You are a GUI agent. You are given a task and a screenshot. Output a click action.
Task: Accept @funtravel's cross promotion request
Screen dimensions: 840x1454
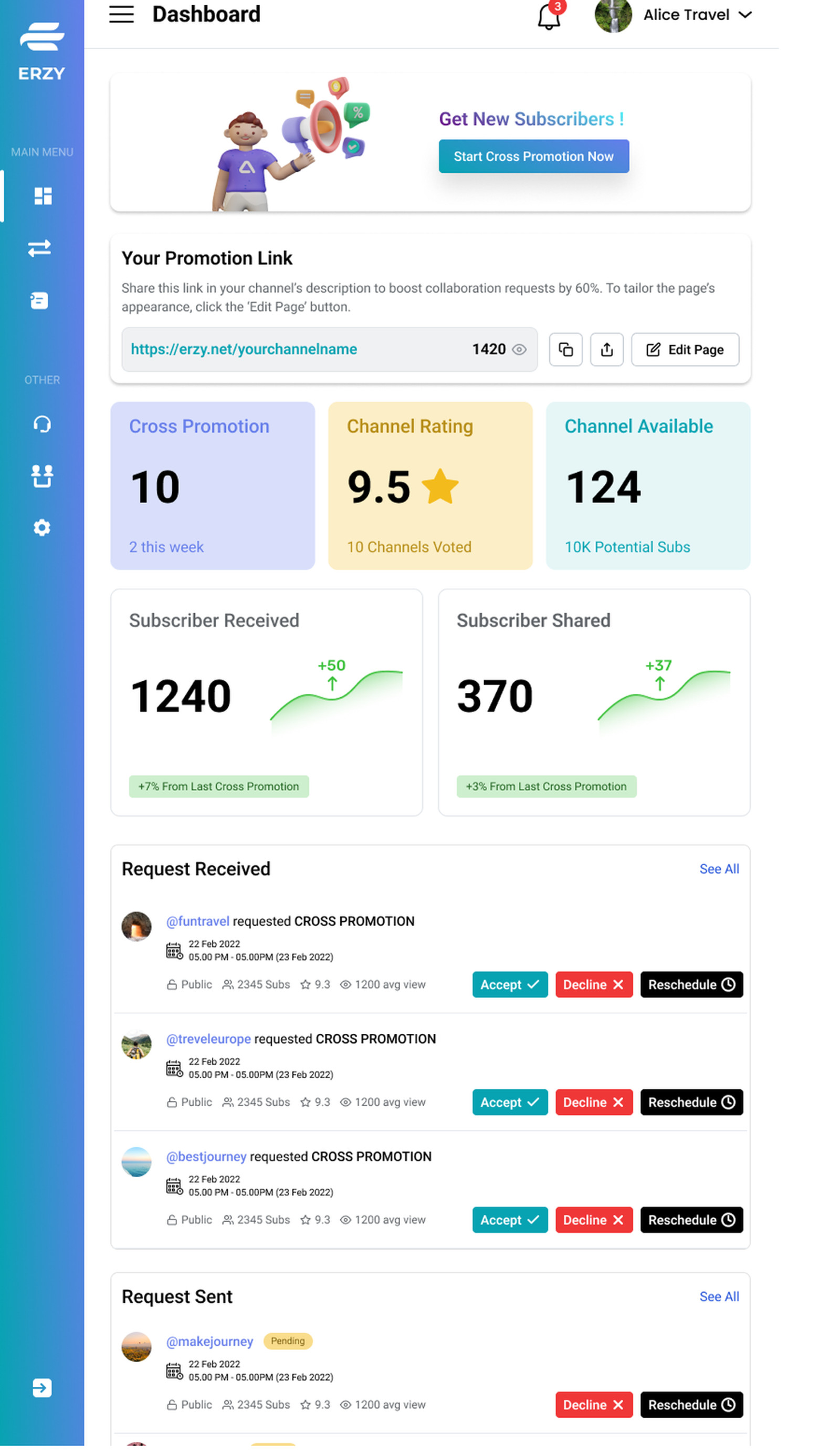(x=510, y=984)
